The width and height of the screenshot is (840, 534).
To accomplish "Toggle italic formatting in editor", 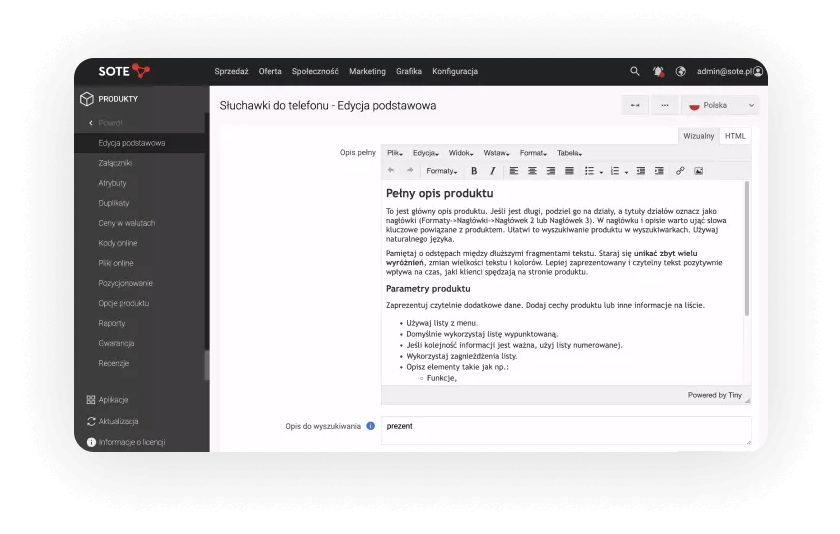I will (x=492, y=171).
